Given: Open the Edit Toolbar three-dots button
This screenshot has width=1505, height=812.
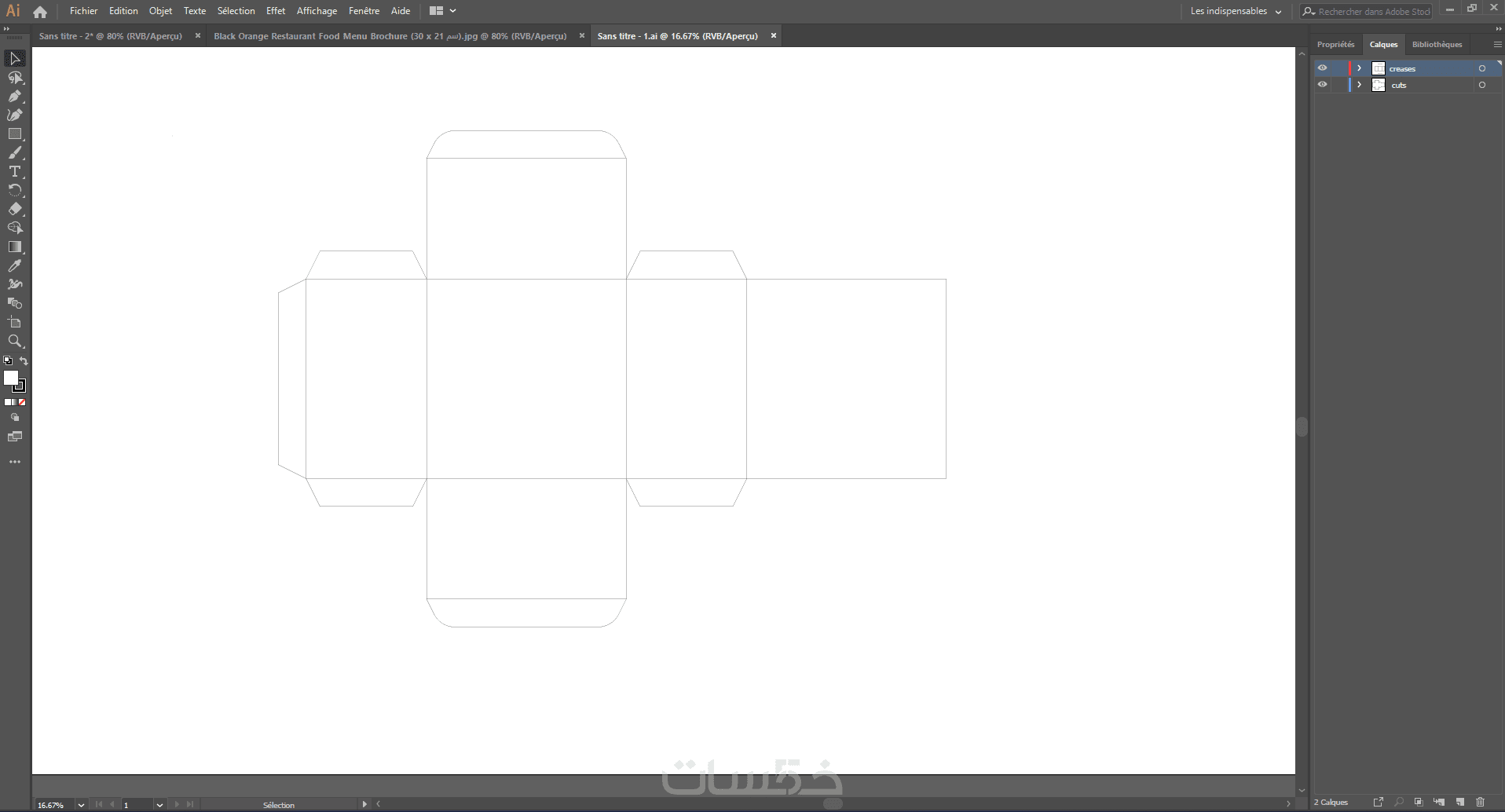Looking at the screenshot, I should [x=15, y=462].
